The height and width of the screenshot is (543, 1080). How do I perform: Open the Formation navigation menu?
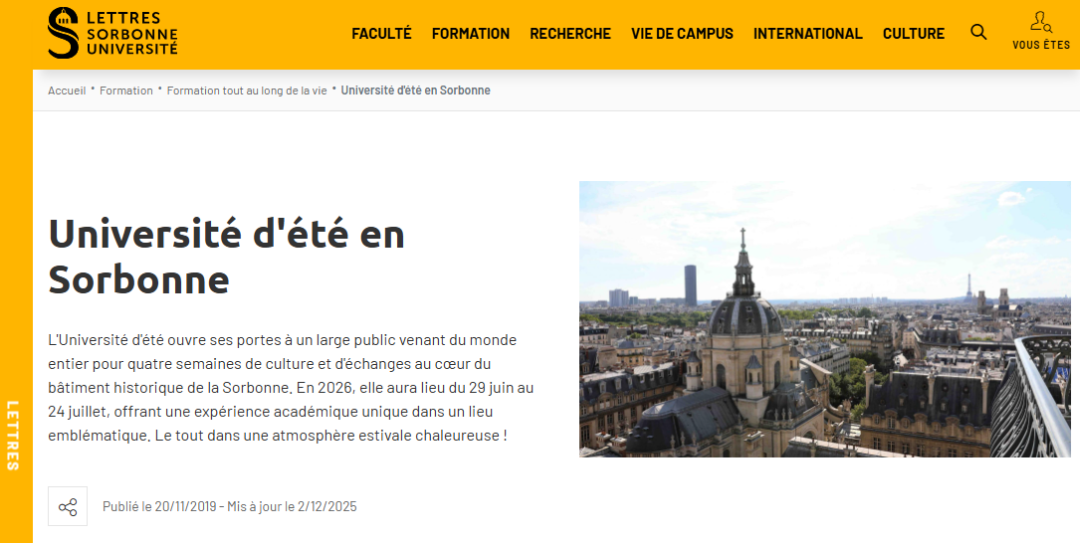click(470, 33)
